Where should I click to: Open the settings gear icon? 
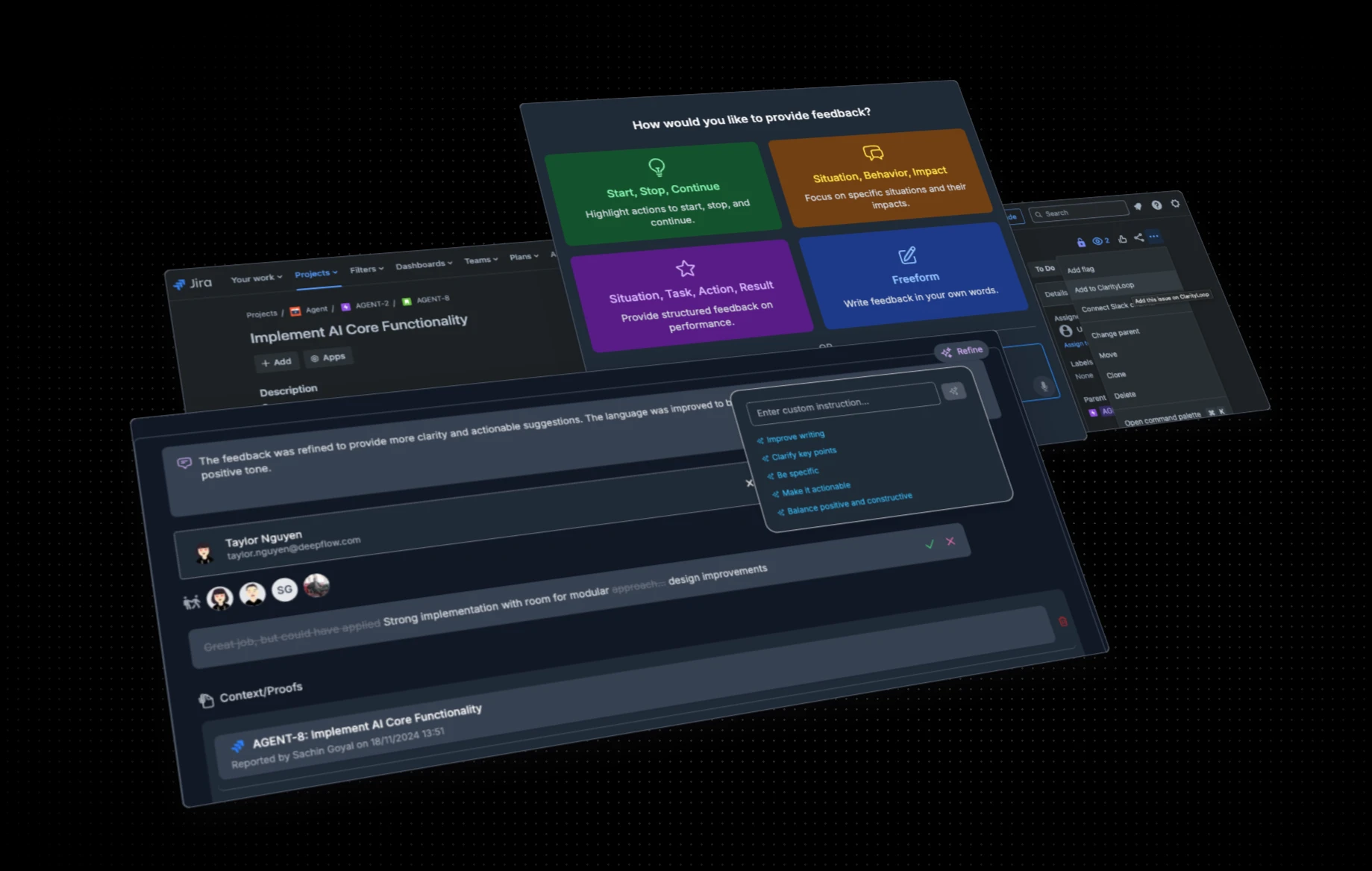pyautogui.click(x=1175, y=203)
